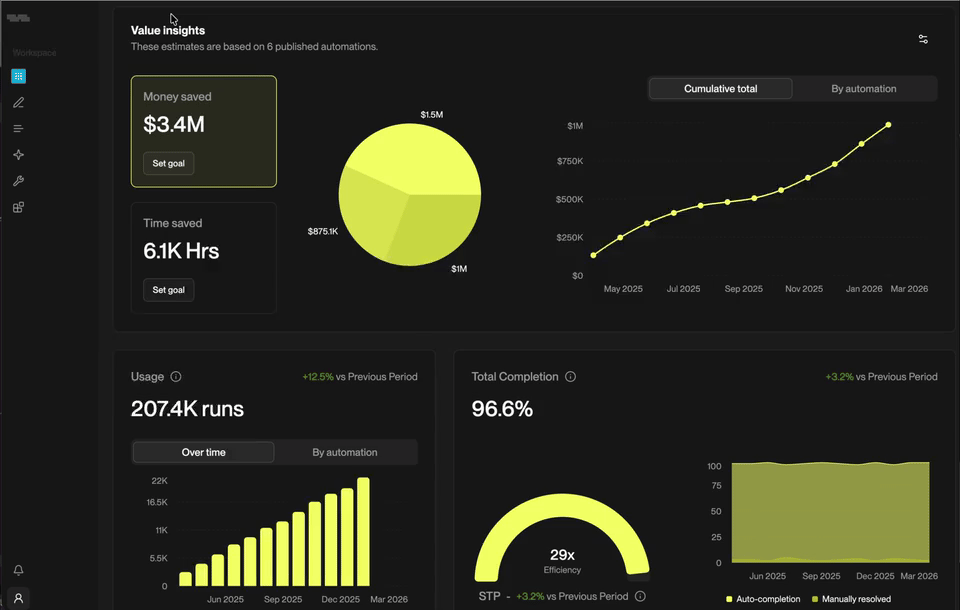Open the integrations blocks icon in sidebar
The image size is (960, 610).
18,206
